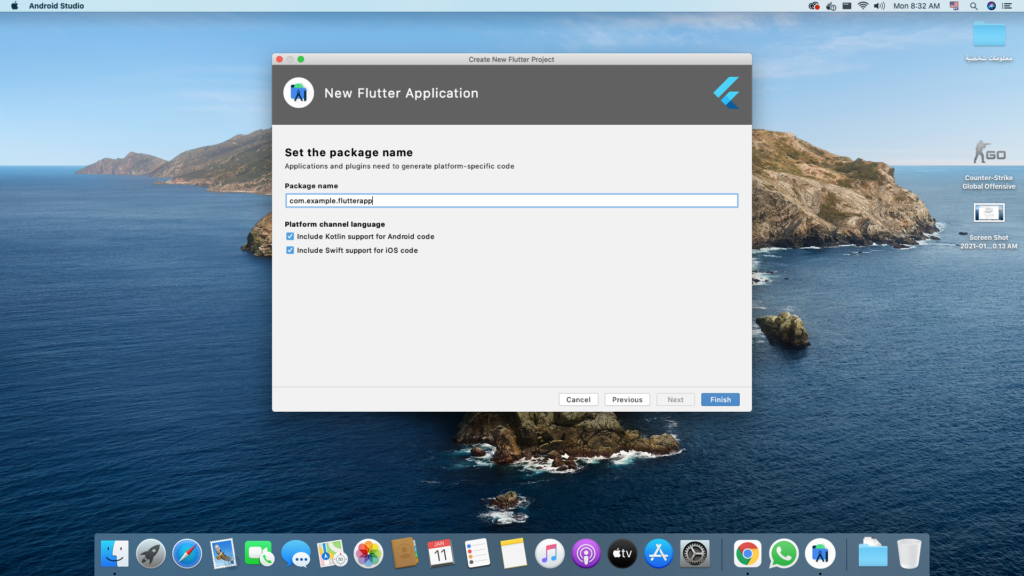Click the Android Studio icon in the dock
The width and height of the screenshot is (1024, 576).
[x=820, y=554]
